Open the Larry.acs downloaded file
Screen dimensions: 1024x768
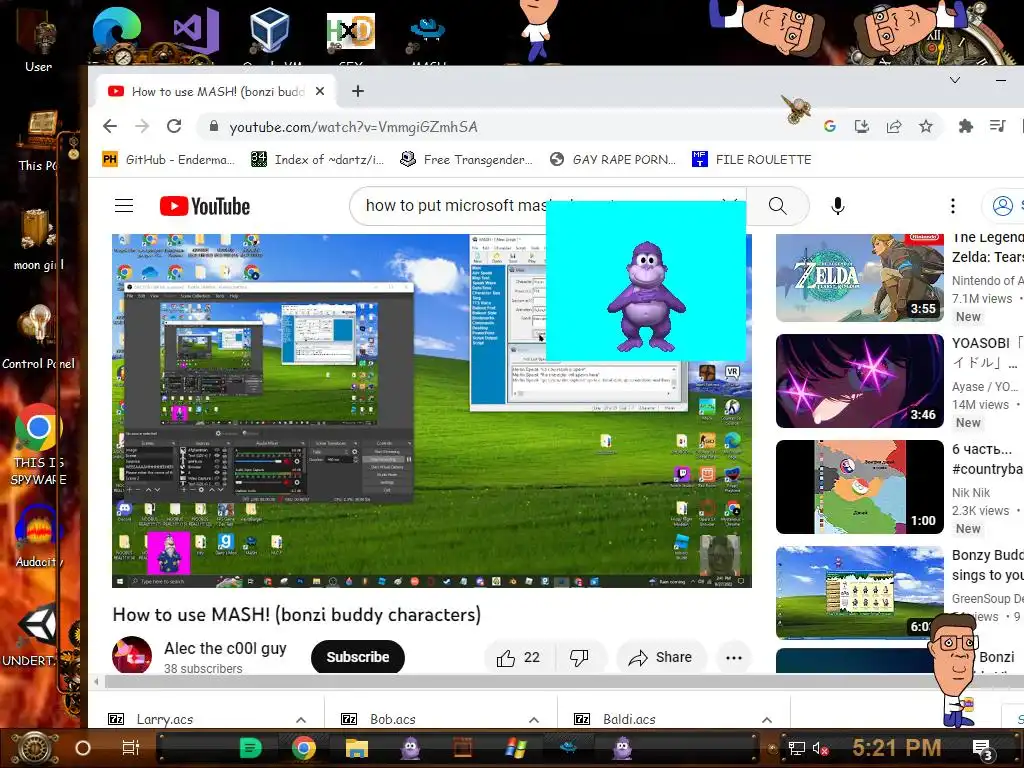tap(165, 719)
